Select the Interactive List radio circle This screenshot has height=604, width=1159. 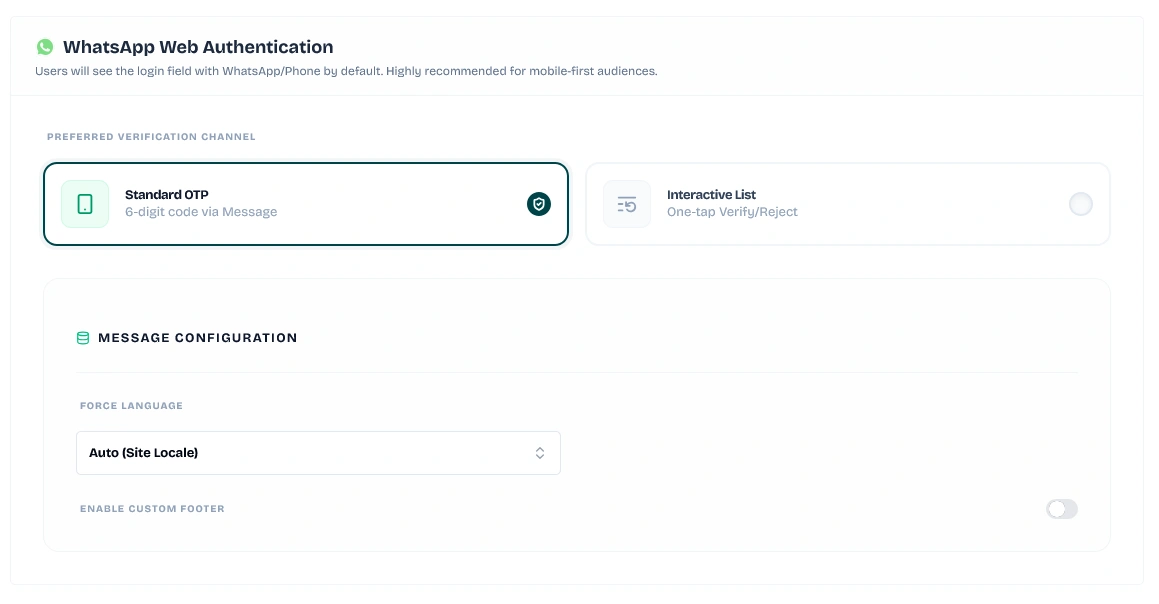1081,204
